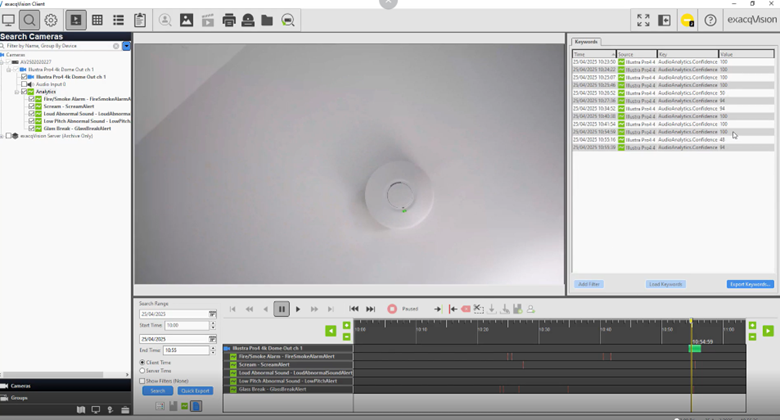
Task: Select the Server Time radio button
Action: [142, 371]
